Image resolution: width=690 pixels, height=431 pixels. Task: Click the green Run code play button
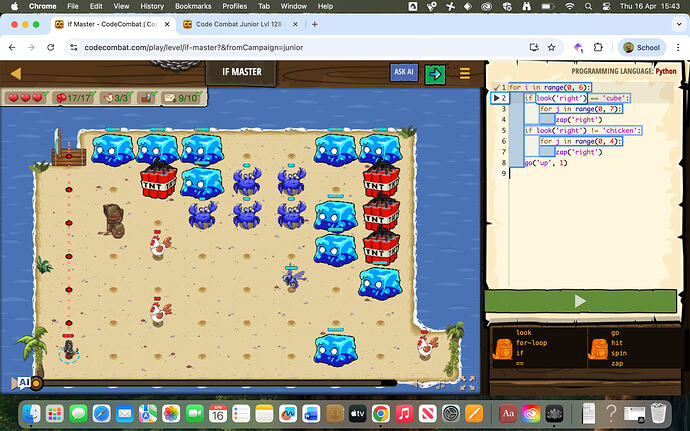[x=580, y=301]
